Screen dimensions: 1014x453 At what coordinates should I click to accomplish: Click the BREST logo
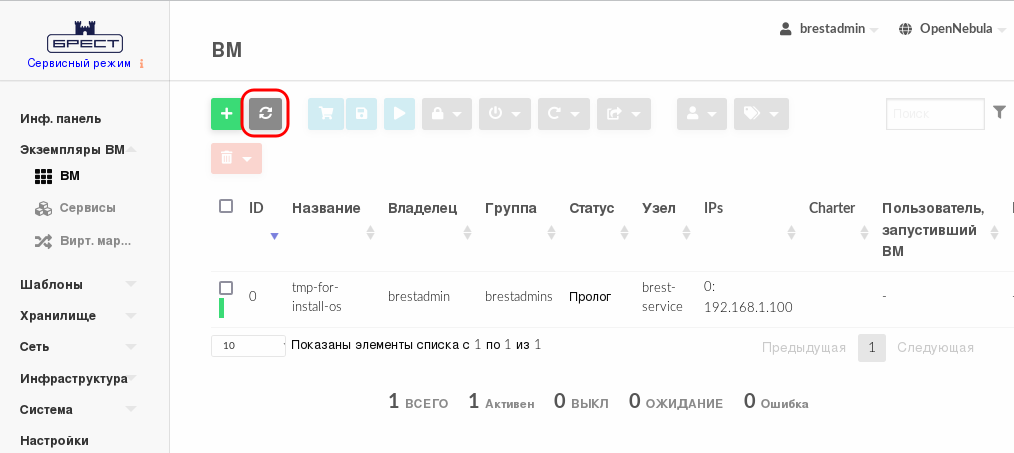85,41
